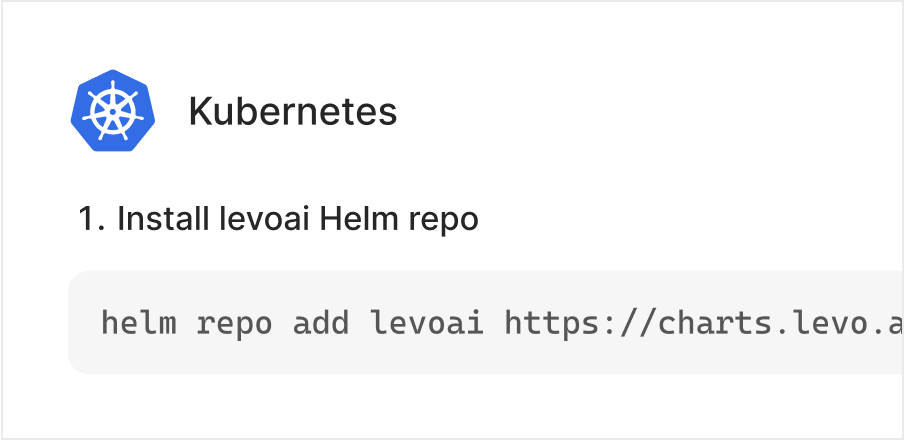The image size is (904, 440).
Task: Click the "helm" command word in the code
Action: (140, 324)
